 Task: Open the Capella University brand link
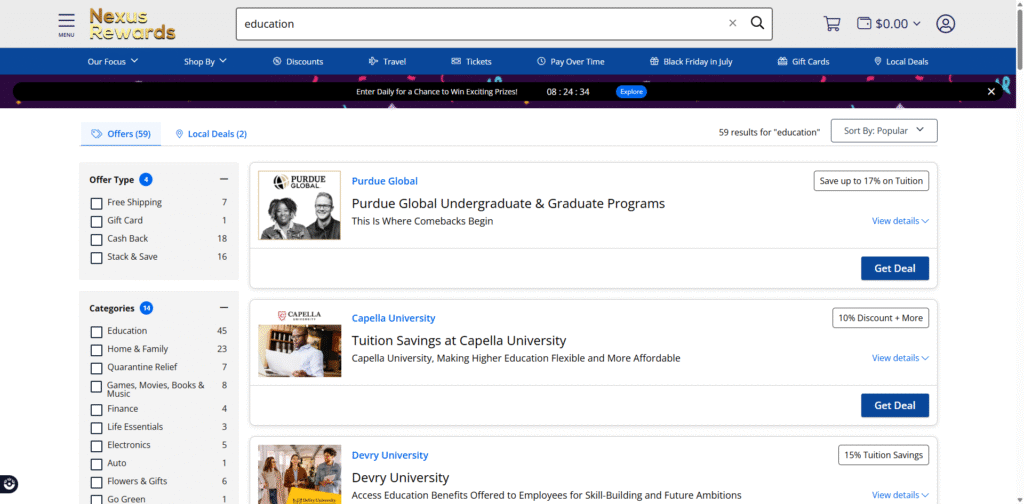coord(393,318)
